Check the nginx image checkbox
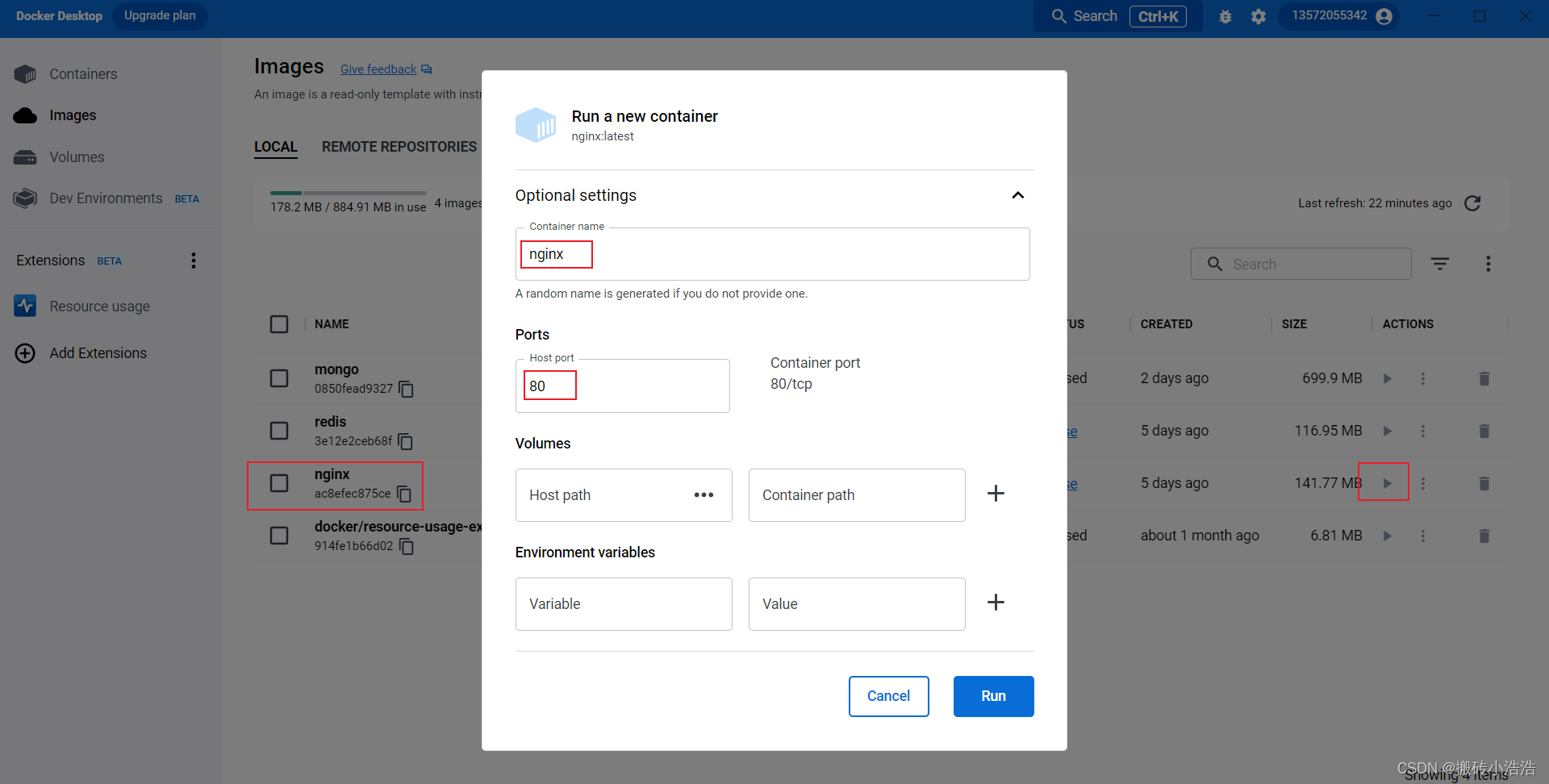This screenshot has height=784, width=1549. coord(279,483)
